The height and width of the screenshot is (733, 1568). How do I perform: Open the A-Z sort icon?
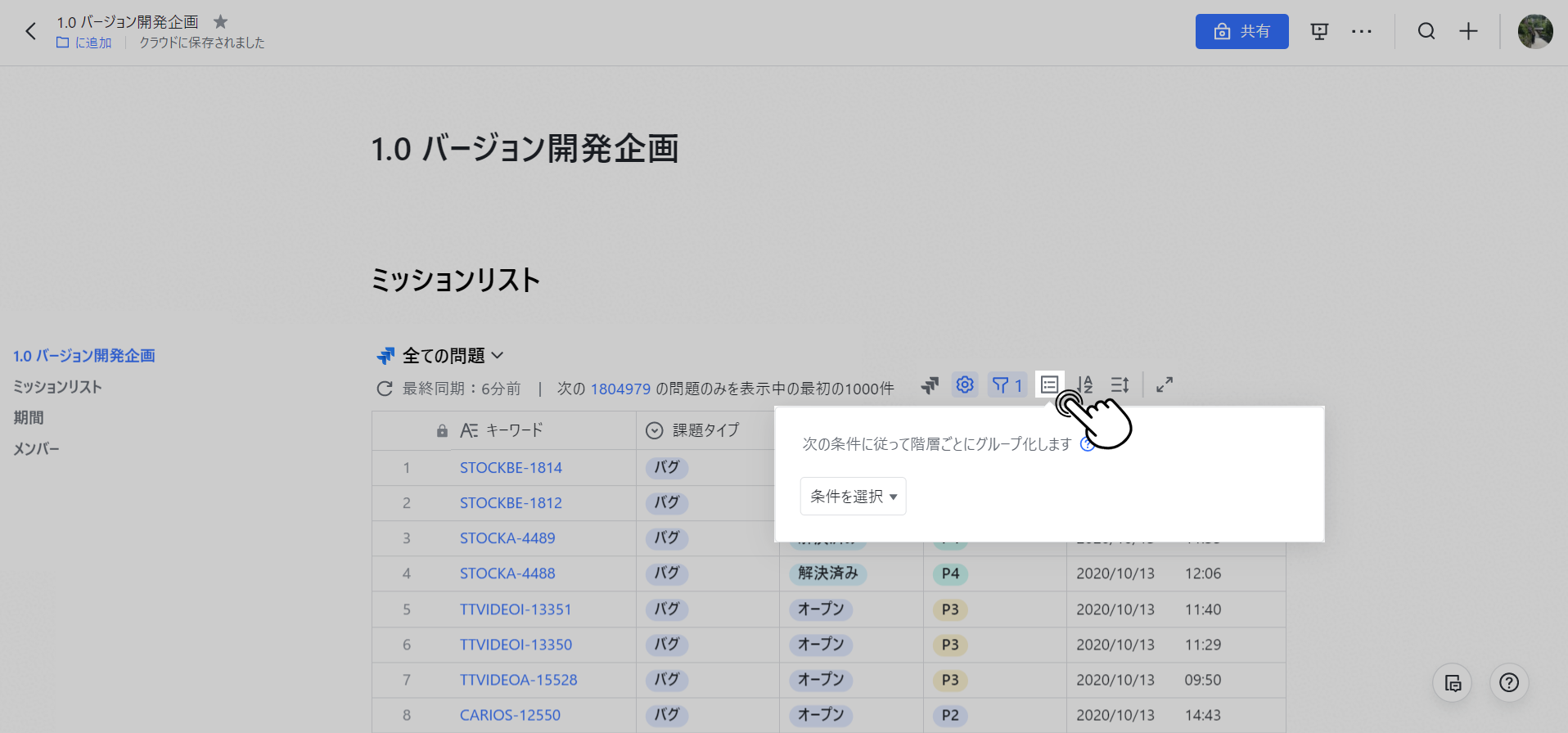[1085, 384]
